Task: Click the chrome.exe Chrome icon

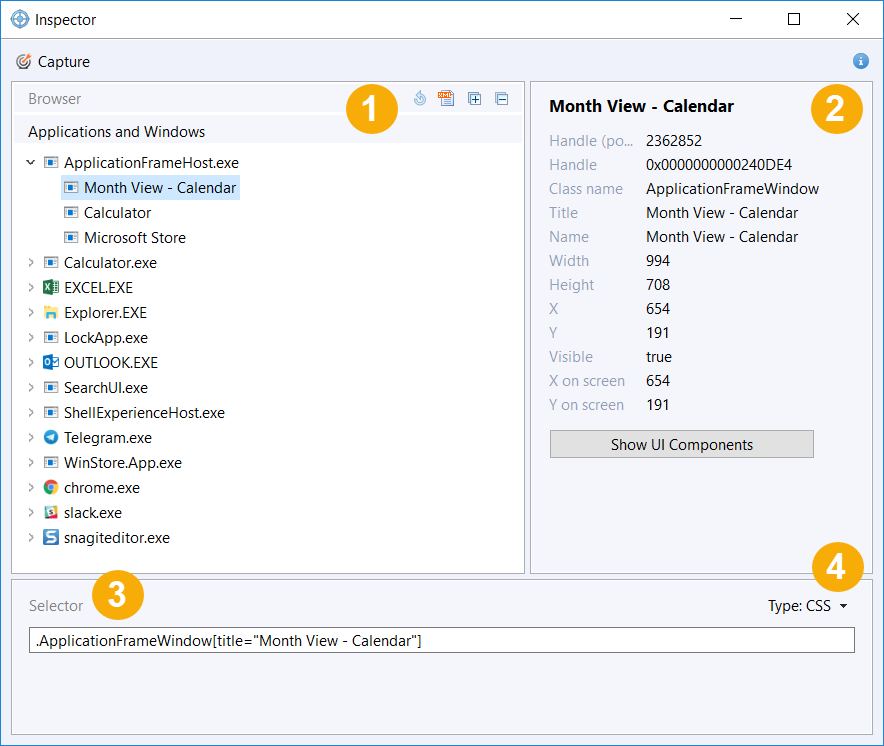Action: (51, 487)
